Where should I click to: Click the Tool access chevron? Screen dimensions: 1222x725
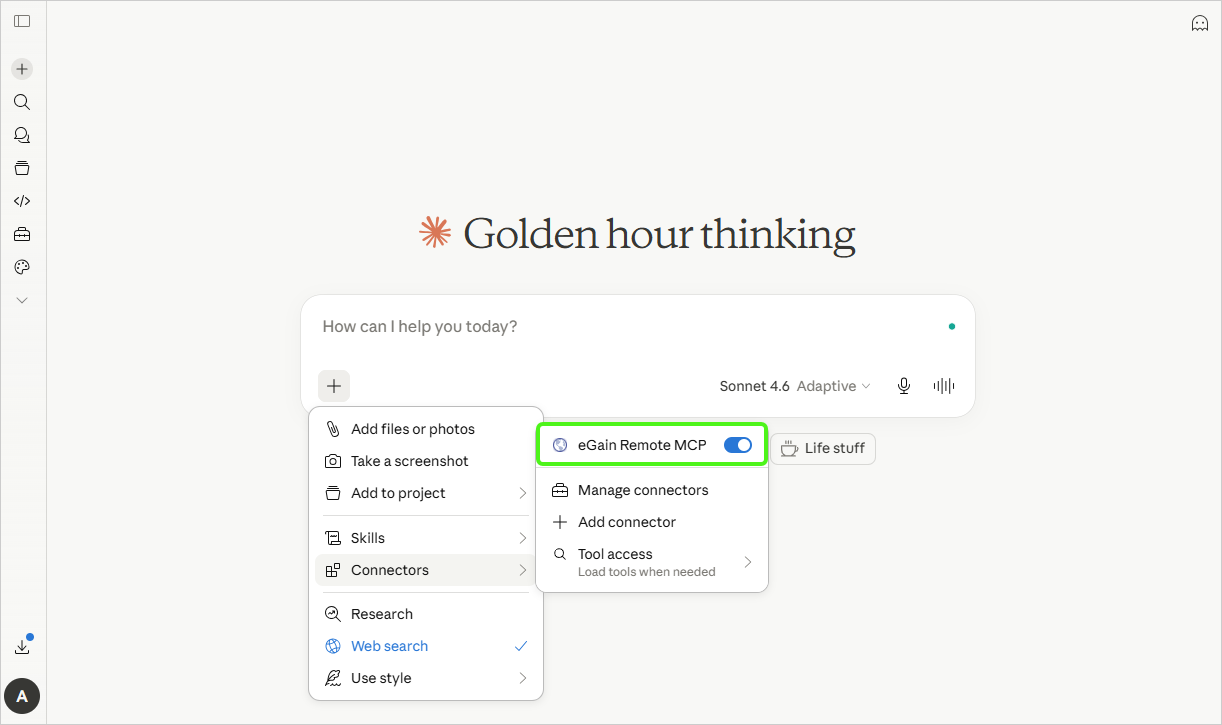pos(747,562)
